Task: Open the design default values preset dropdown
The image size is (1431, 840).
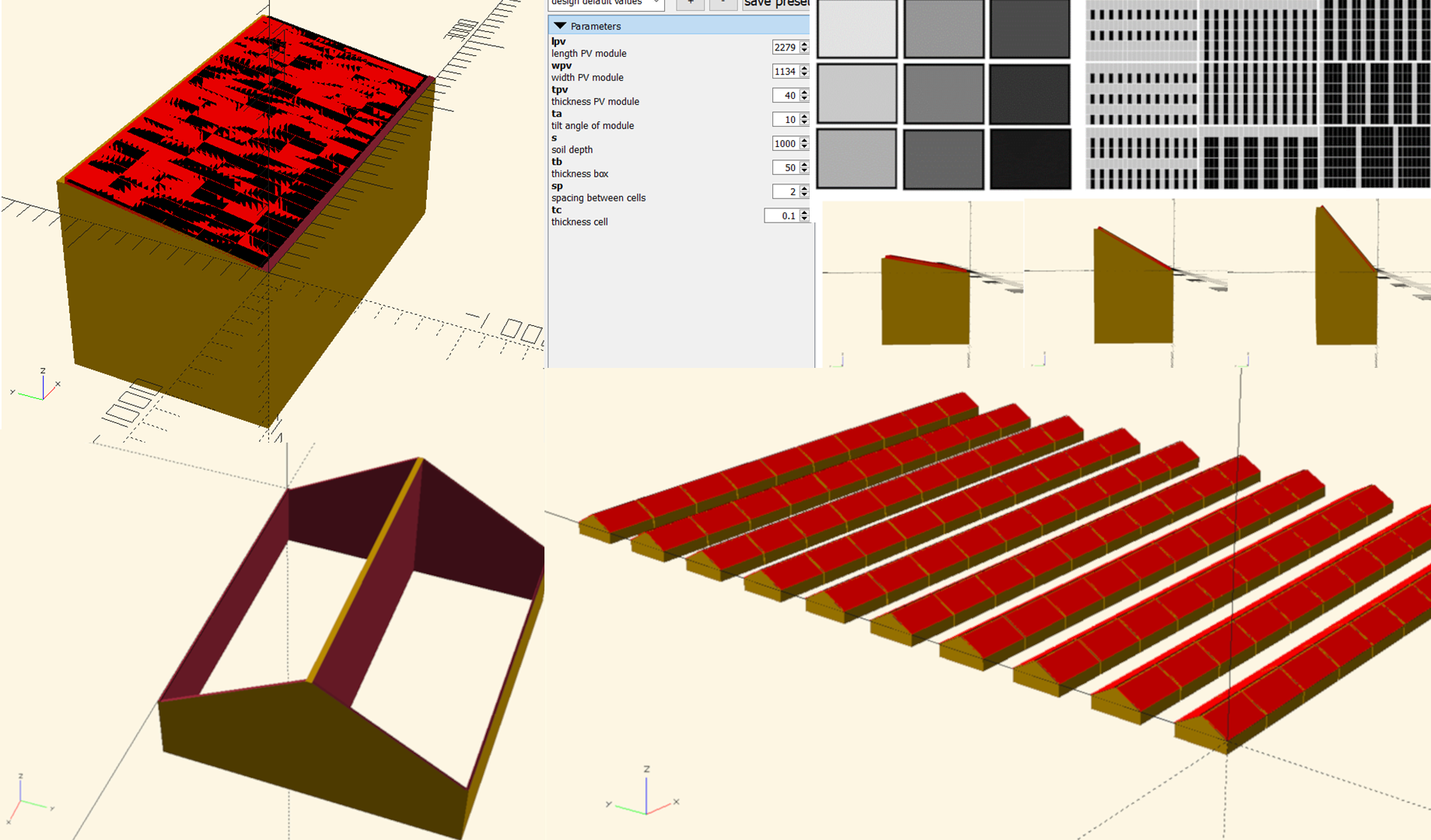Action: [x=606, y=3]
